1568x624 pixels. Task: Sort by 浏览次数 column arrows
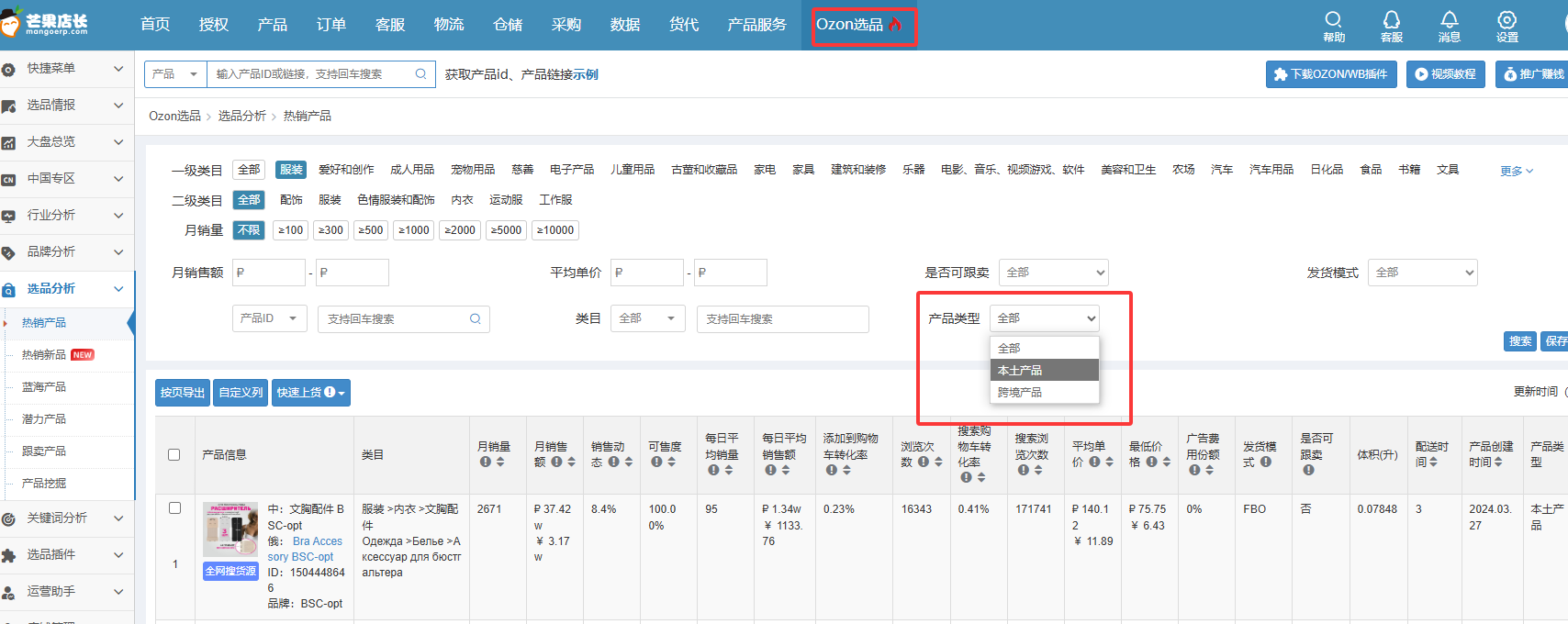938,462
